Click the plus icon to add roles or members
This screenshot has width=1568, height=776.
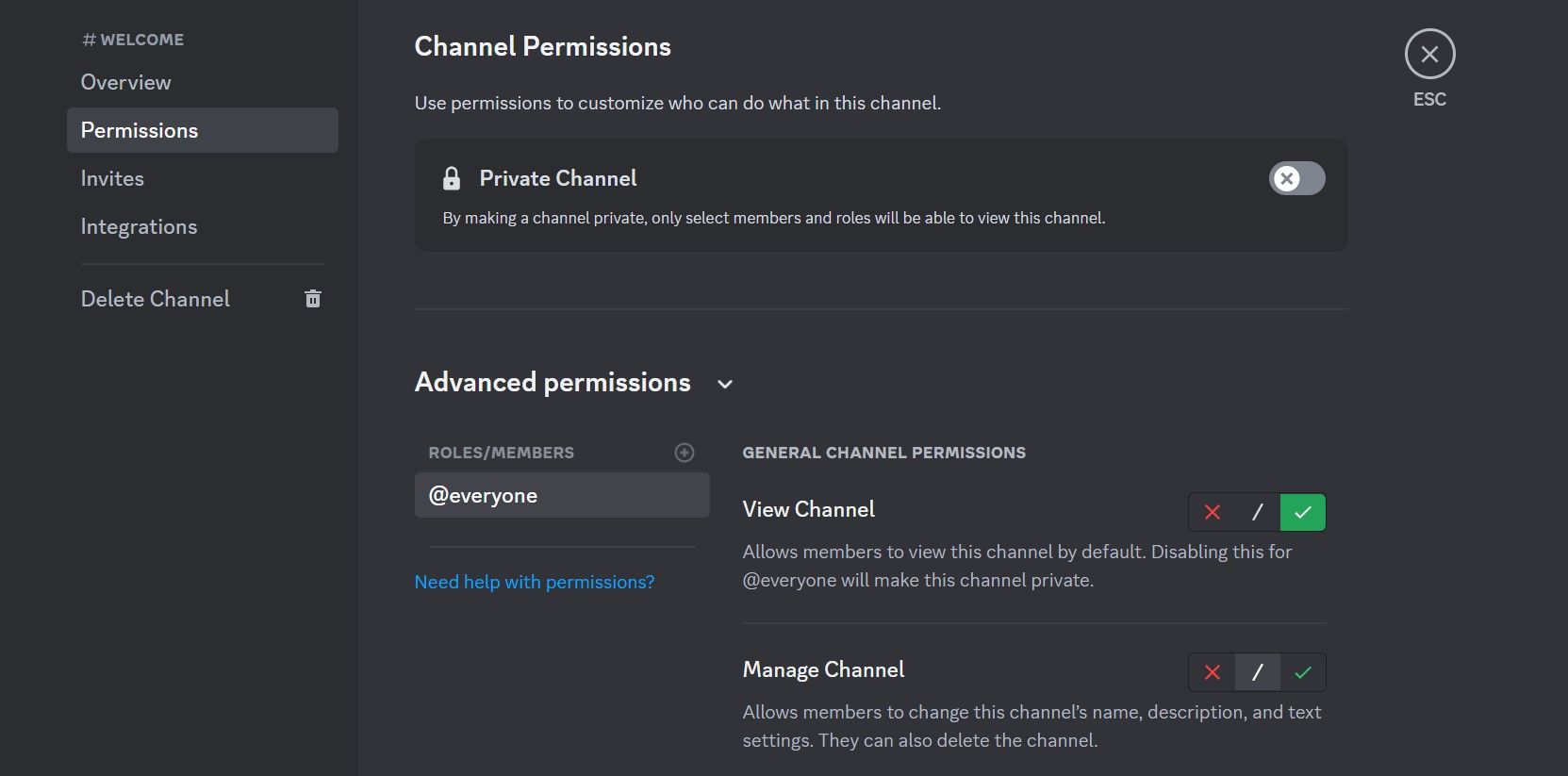pos(684,453)
